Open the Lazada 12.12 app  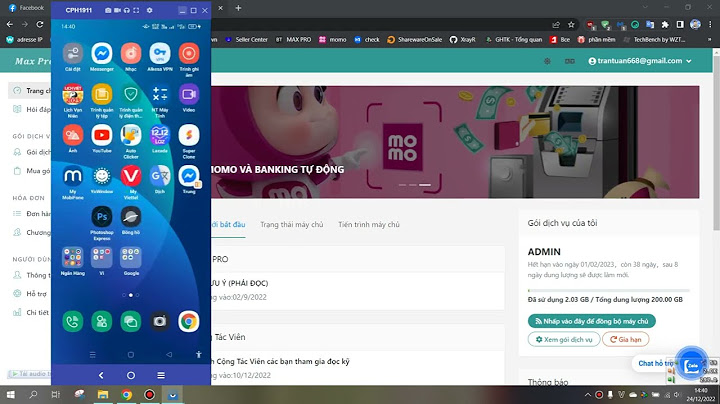(160, 135)
